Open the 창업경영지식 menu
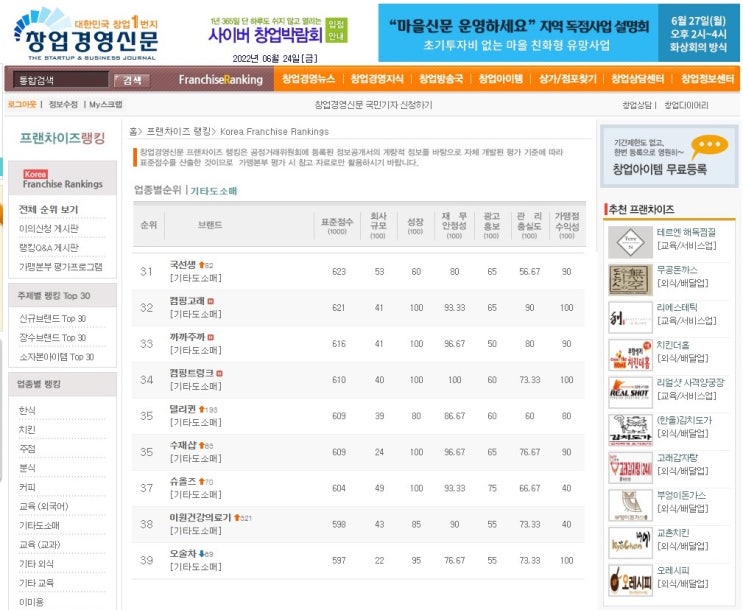This screenshot has width=743, height=610. click(x=377, y=79)
